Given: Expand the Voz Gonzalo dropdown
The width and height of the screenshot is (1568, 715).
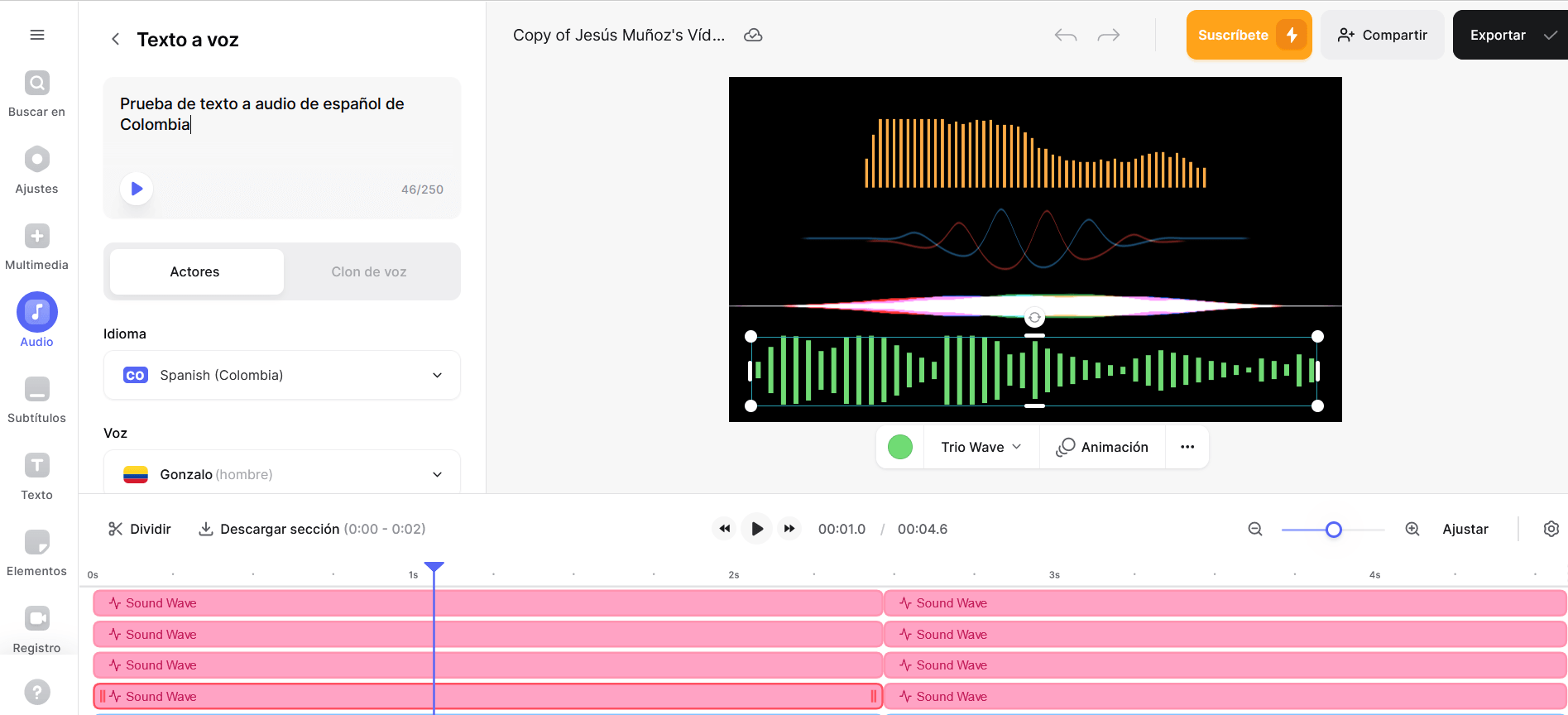Looking at the screenshot, I should (281, 473).
